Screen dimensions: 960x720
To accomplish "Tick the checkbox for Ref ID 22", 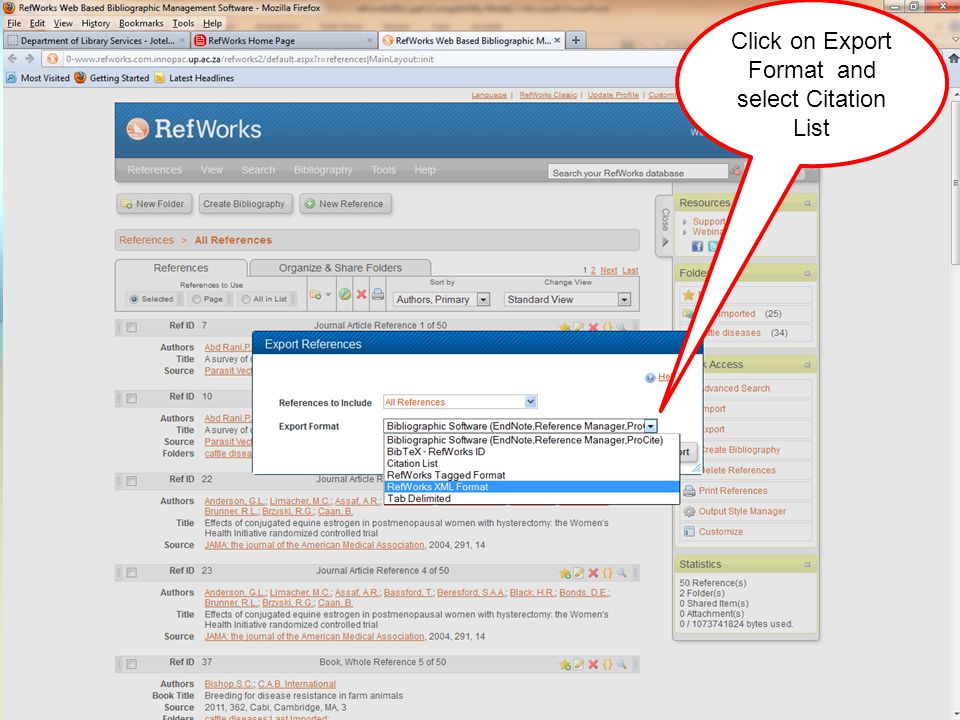I will [132, 481].
